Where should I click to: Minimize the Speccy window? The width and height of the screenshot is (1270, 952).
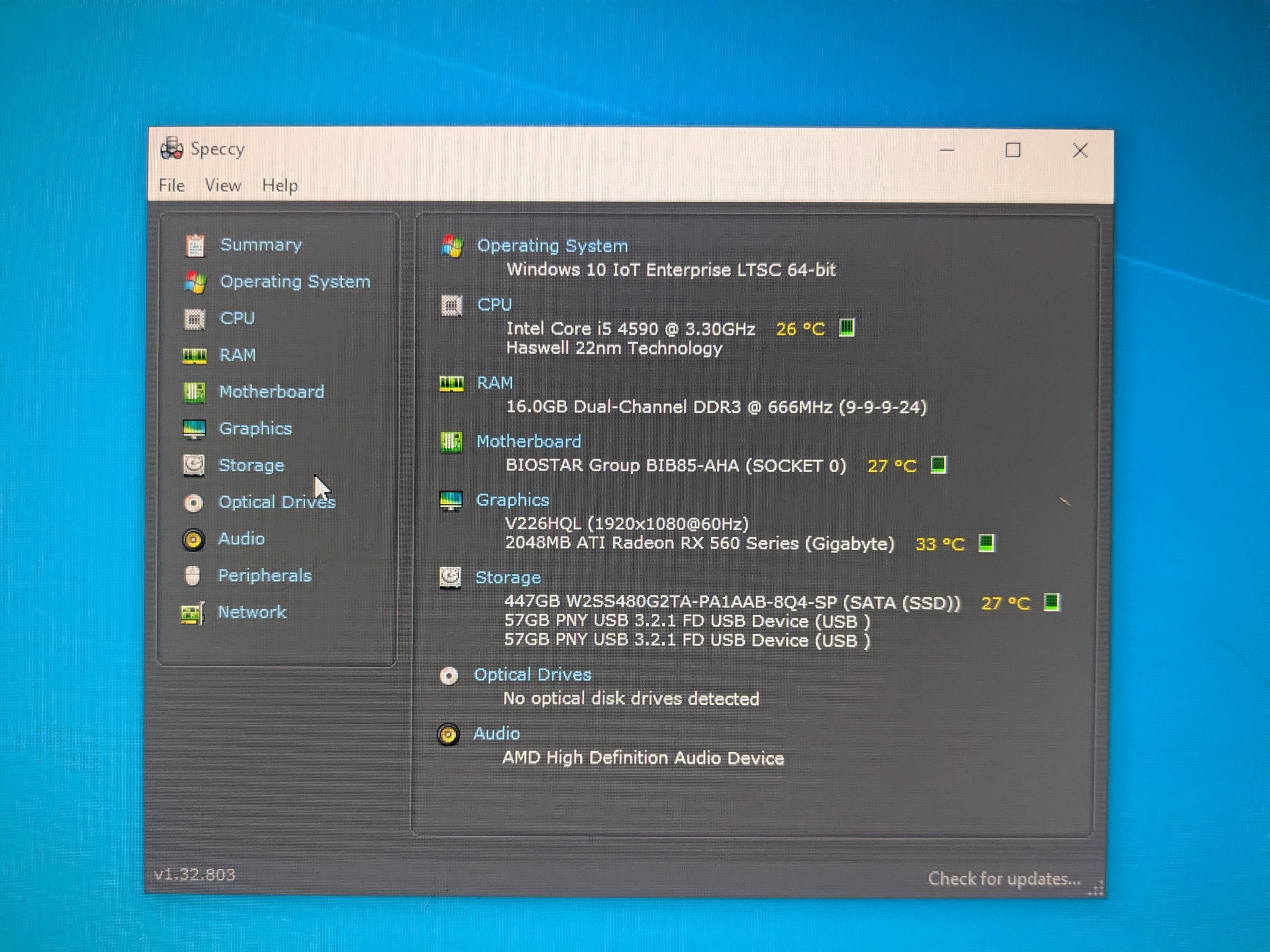[x=946, y=150]
